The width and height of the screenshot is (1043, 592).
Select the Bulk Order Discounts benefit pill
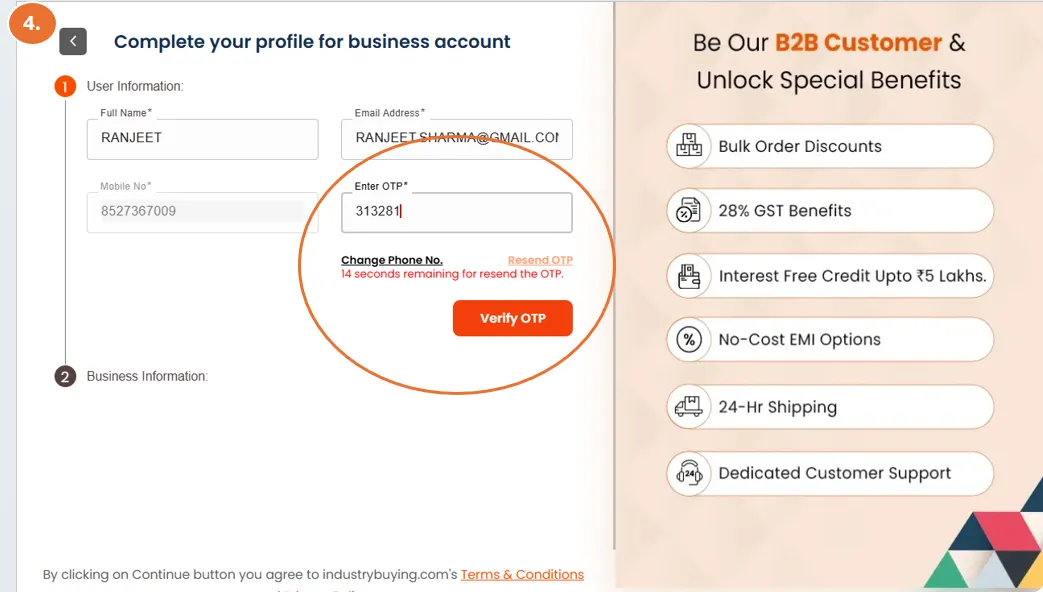pyautogui.click(x=830, y=147)
